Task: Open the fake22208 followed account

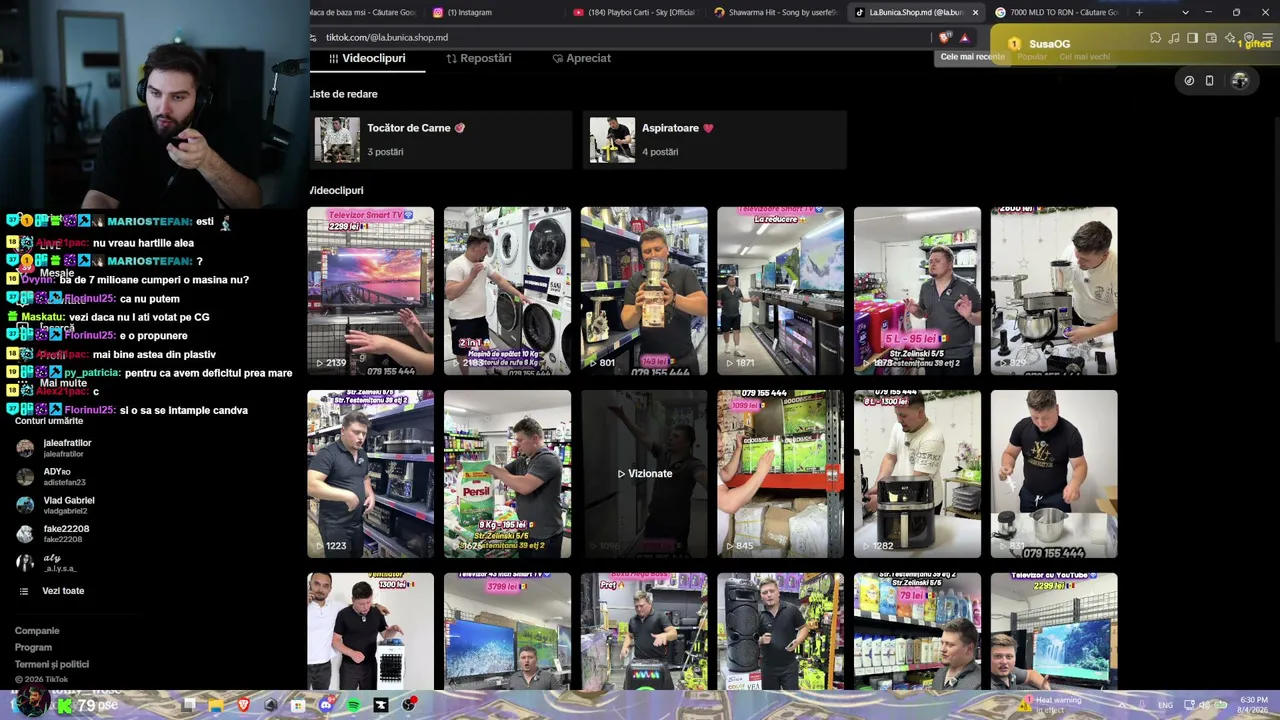Action: coord(53,533)
